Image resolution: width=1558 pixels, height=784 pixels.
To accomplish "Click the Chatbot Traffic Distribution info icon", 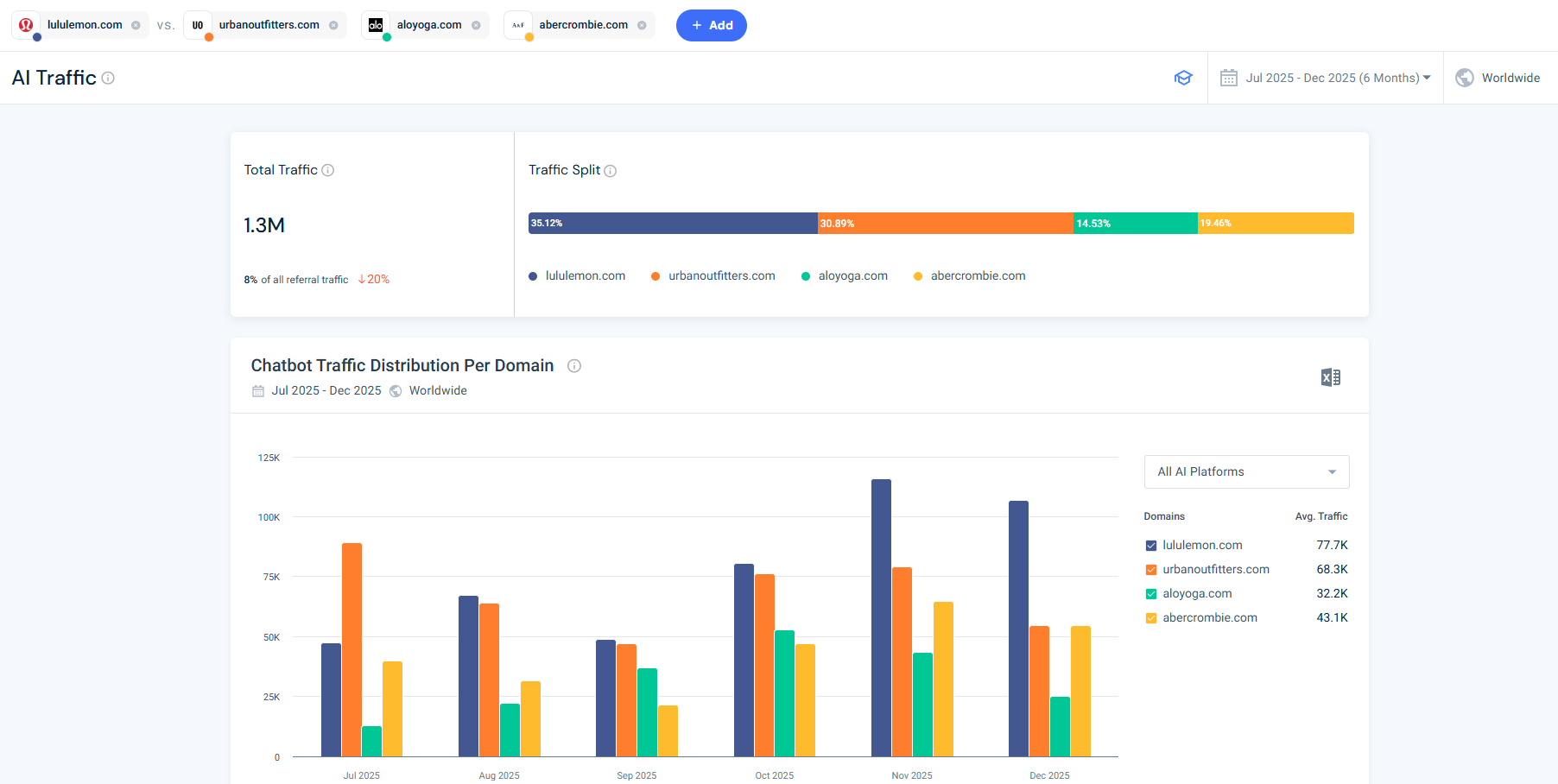I will click(574, 366).
